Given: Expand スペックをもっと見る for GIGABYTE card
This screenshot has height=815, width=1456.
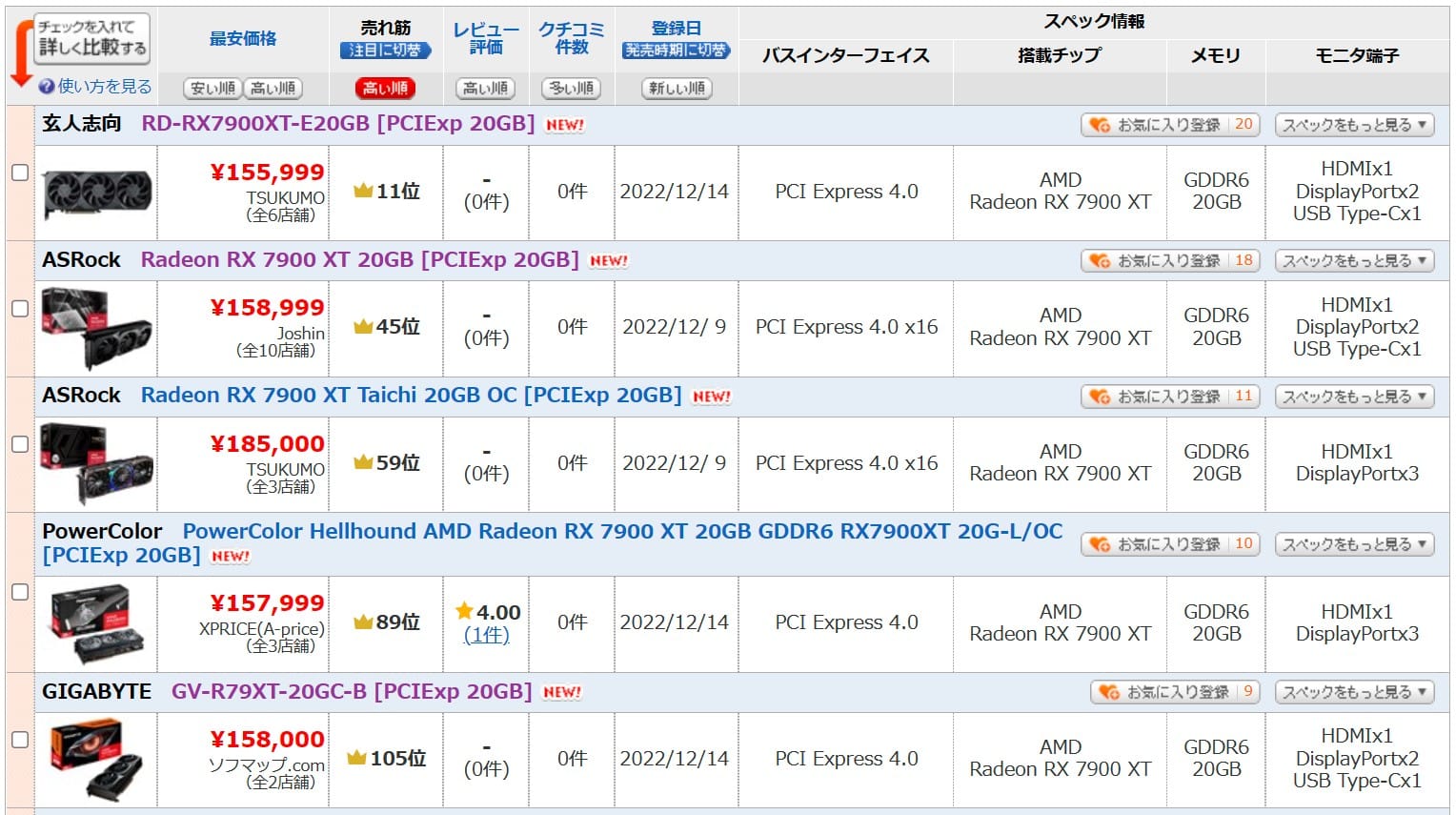Looking at the screenshot, I should pyautogui.click(x=1354, y=692).
